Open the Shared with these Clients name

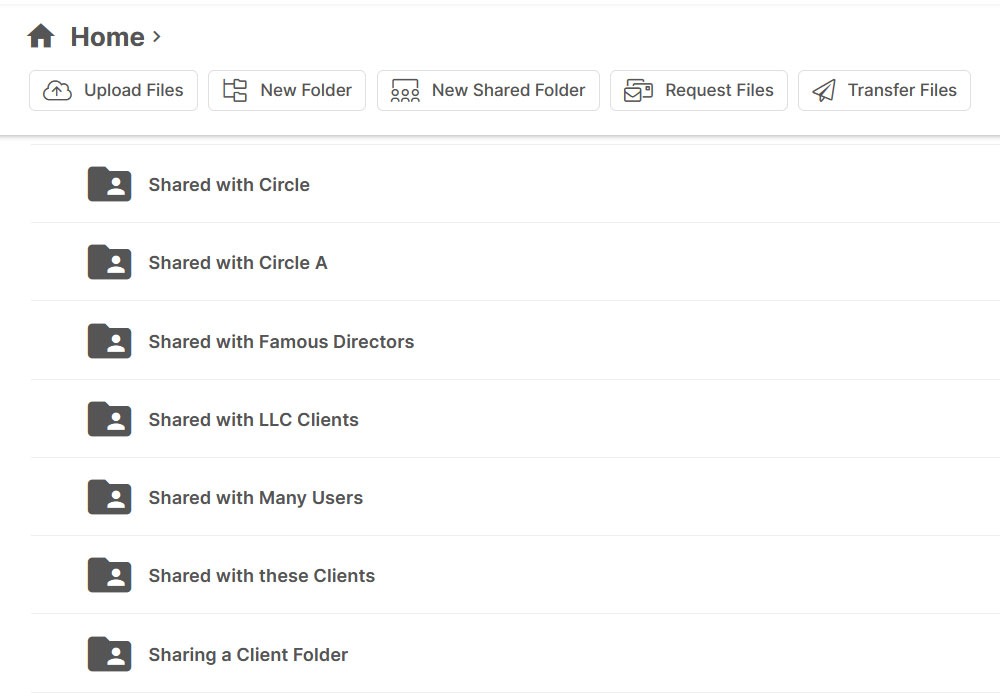pos(261,576)
